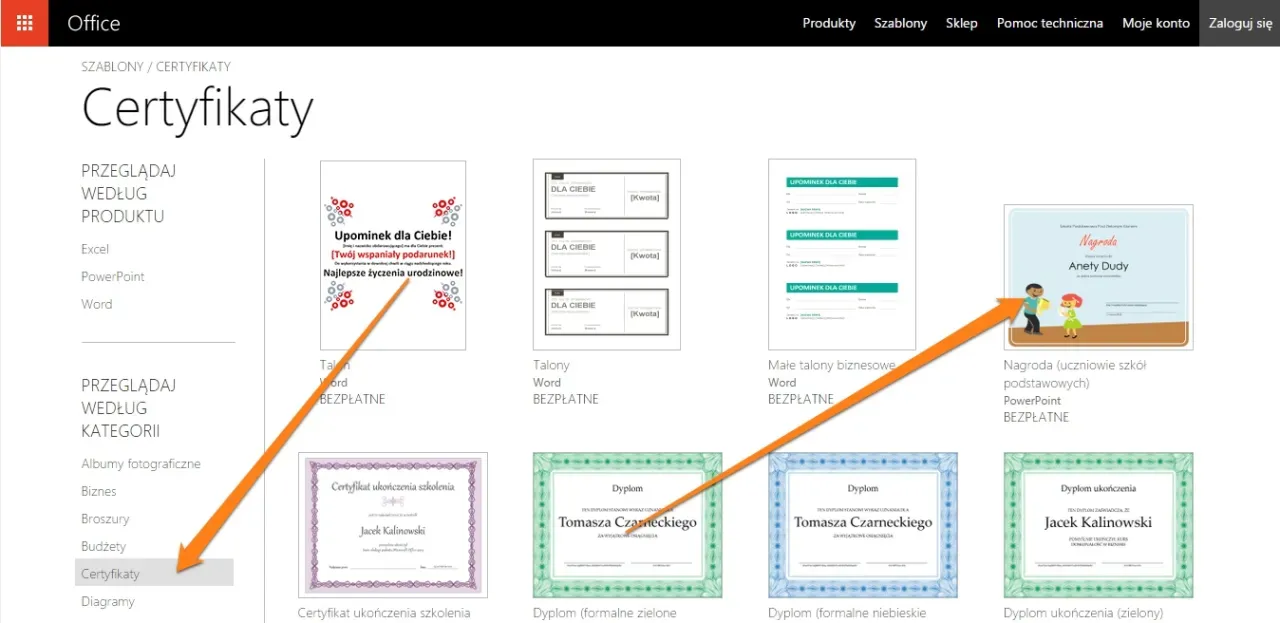The height and width of the screenshot is (623, 1280).
Task: Open the teal Małe talony biznesowe thumbnail
Action: click(x=842, y=255)
